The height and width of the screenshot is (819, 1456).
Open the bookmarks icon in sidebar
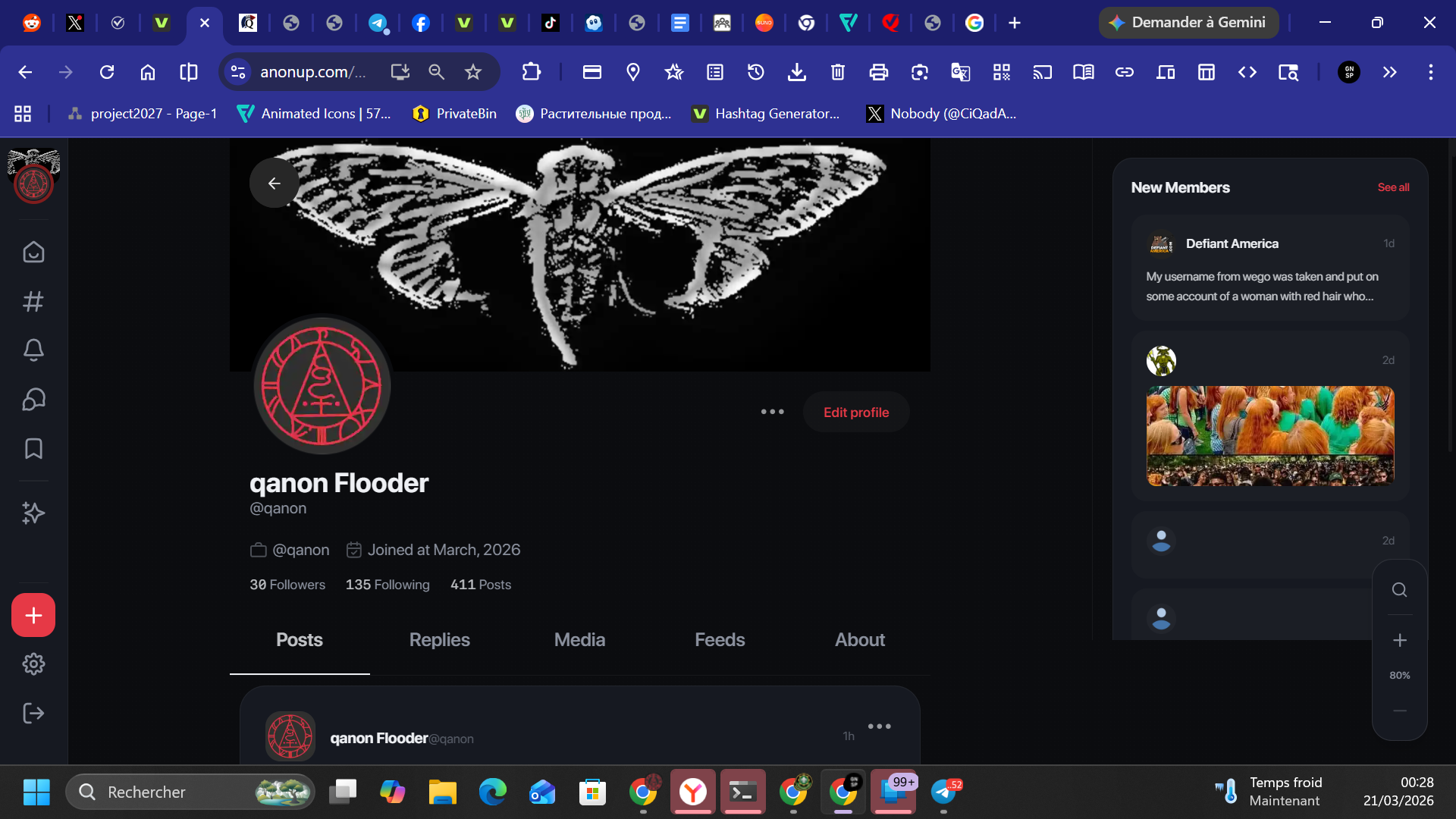click(x=33, y=449)
